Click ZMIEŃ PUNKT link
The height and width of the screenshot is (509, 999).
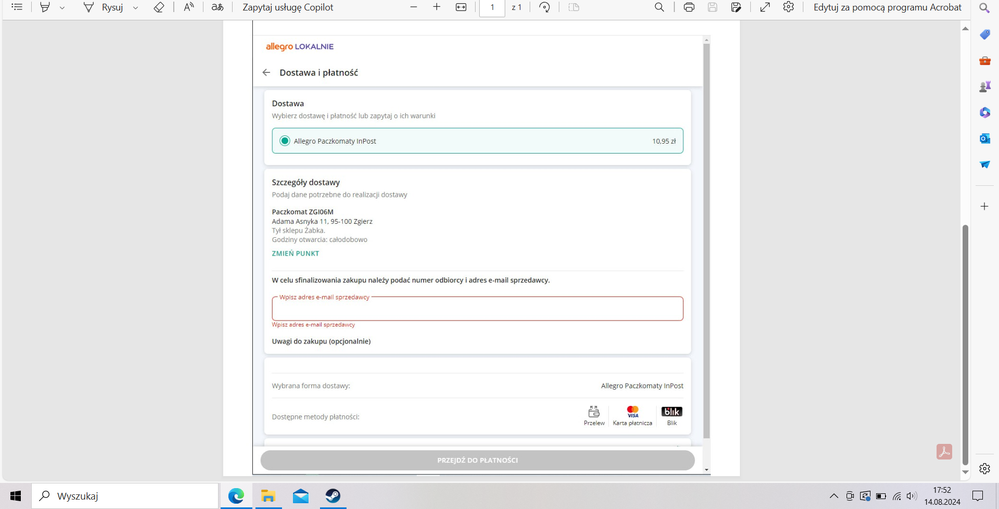click(296, 254)
